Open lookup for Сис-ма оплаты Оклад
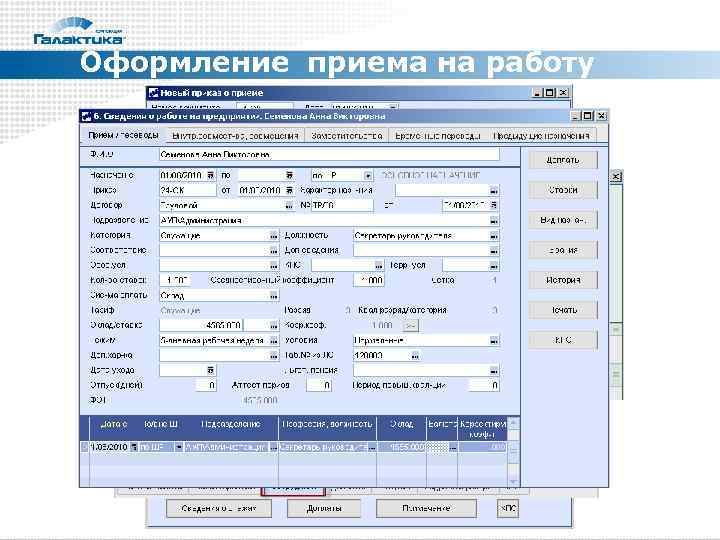Viewport: 720px width, 540px height. [x=274, y=296]
